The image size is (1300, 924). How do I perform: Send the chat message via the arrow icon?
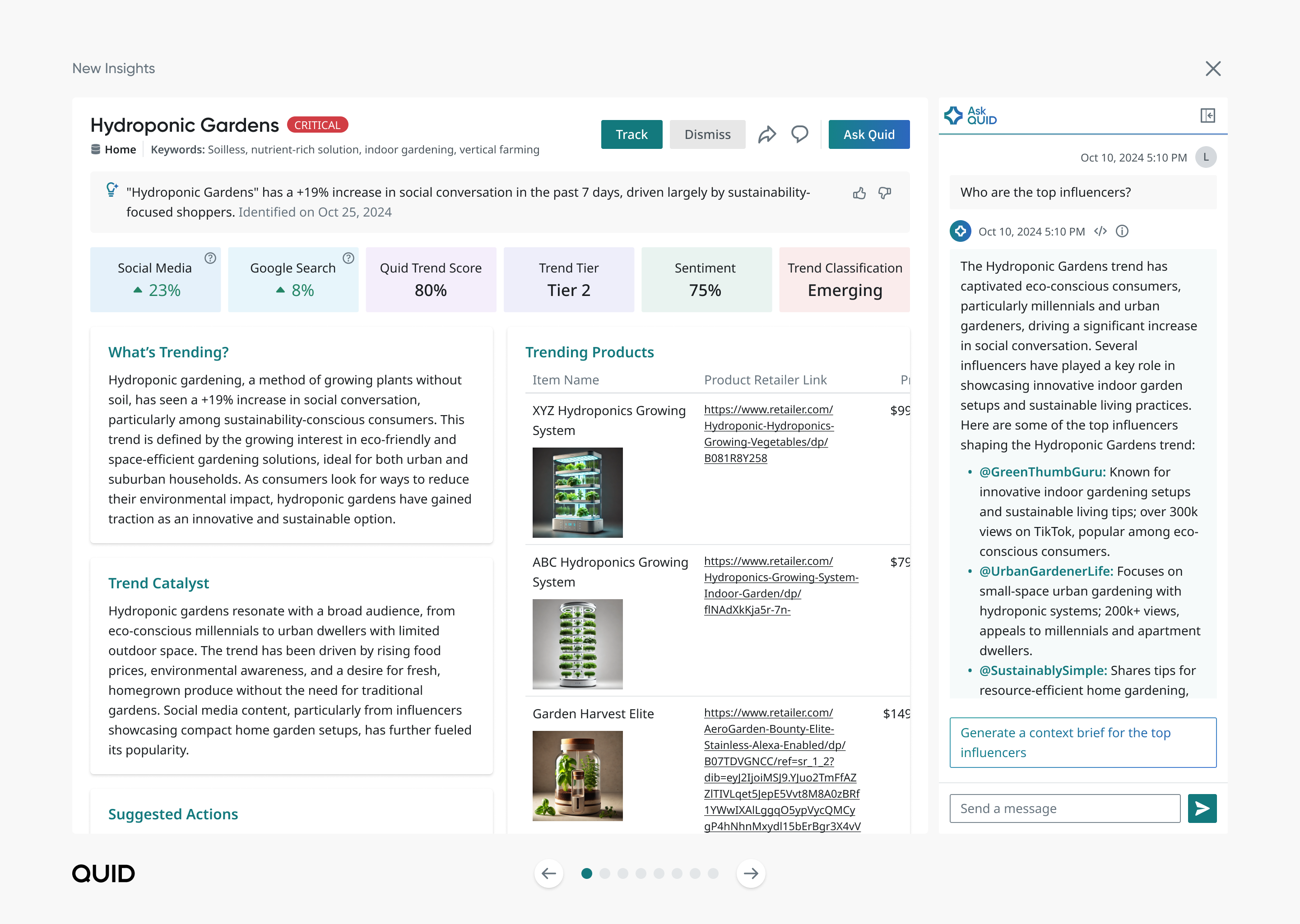(1201, 808)
